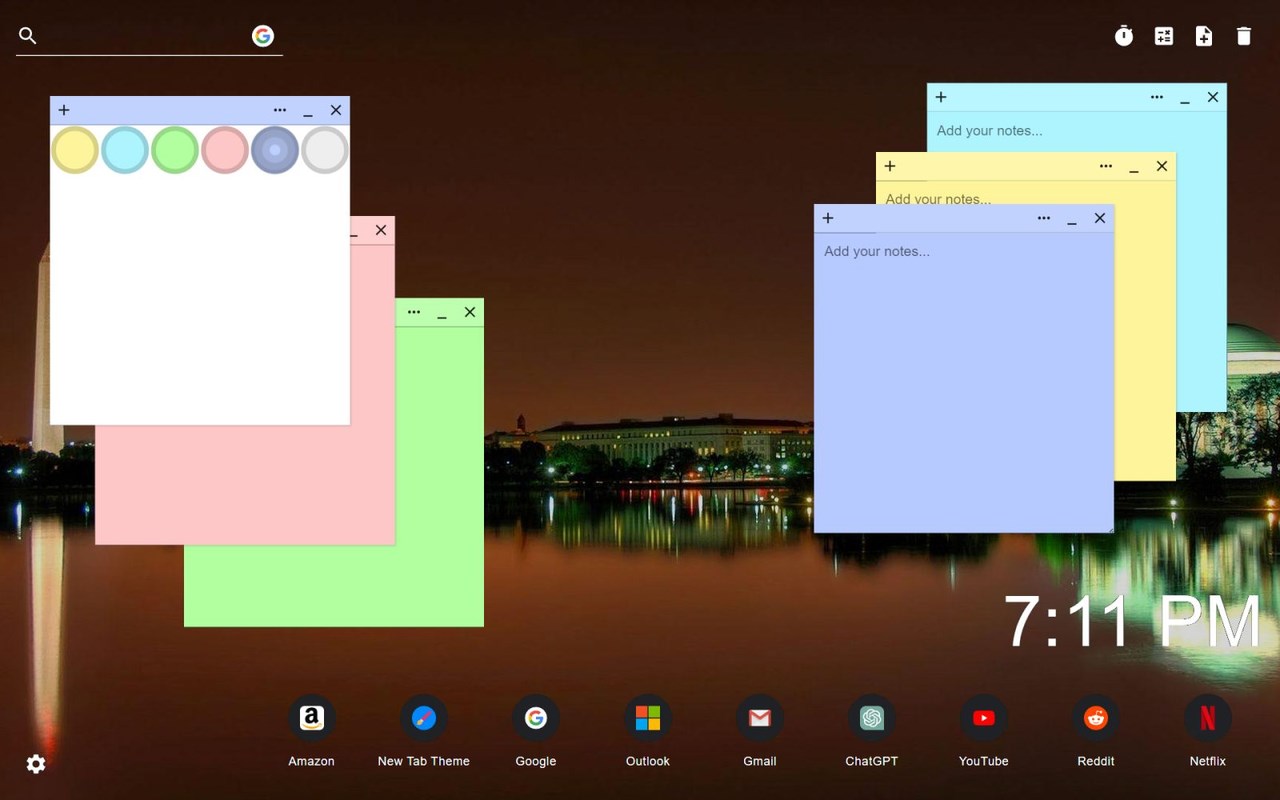Open options menu on white note
1280x800 pixels.
click(x=280, y=110)
